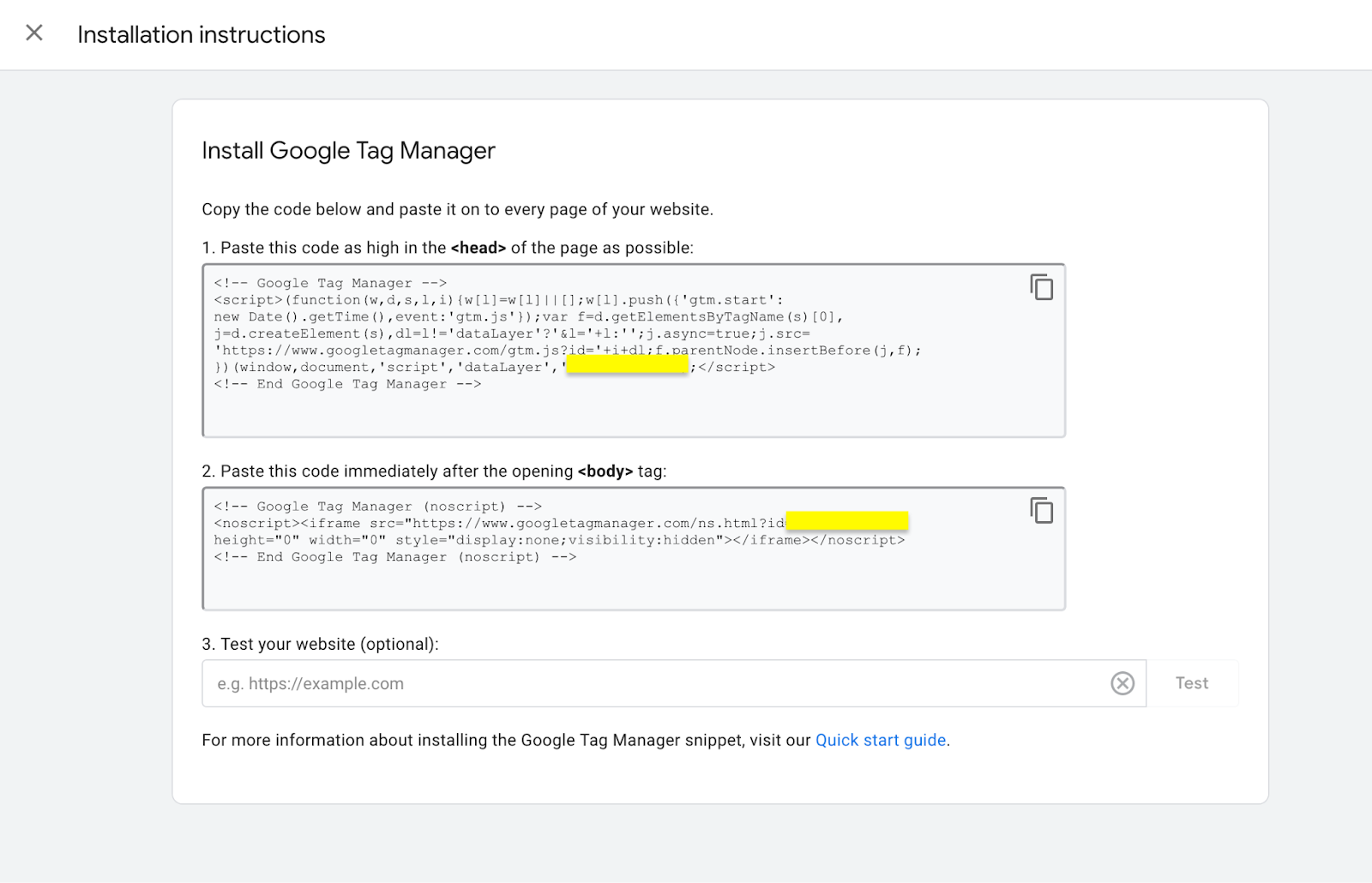Image resolution: width=1372 pixels, height=883 pixels.
Task: Copy the head code snippet
Action: pos(1042,287)
